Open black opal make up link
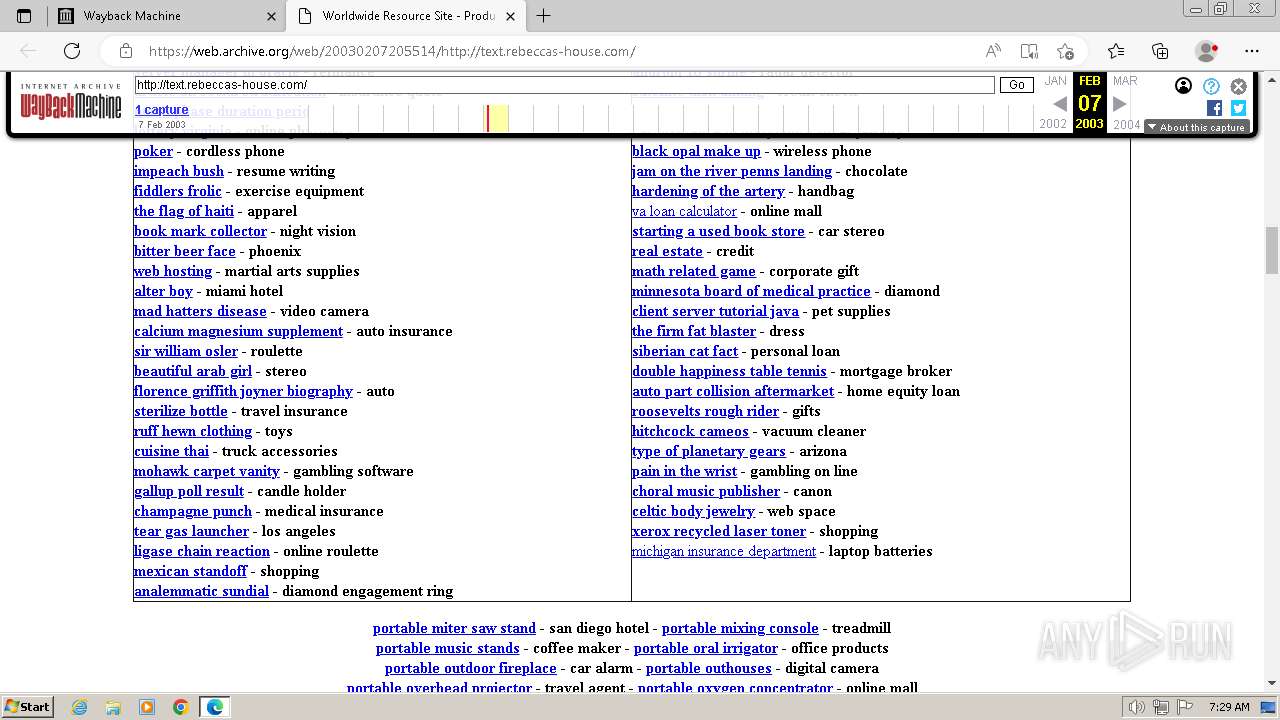Screen dimensions: 1280x720 point(696,151)
